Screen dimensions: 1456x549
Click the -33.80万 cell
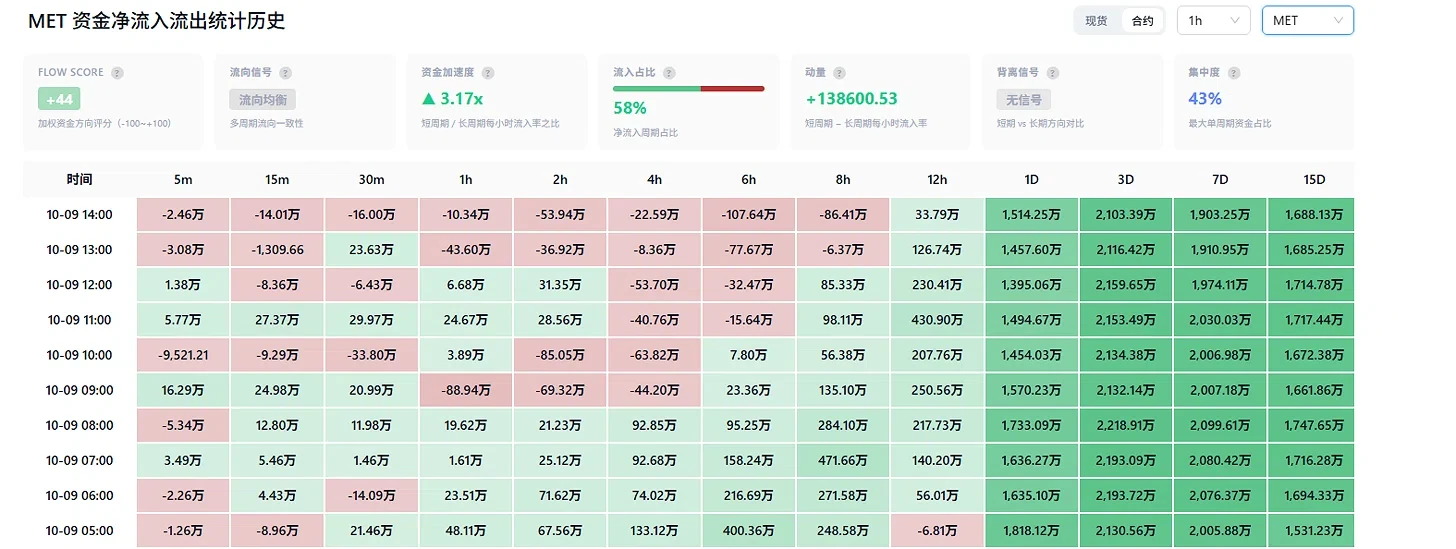click(x=371, y=355)
